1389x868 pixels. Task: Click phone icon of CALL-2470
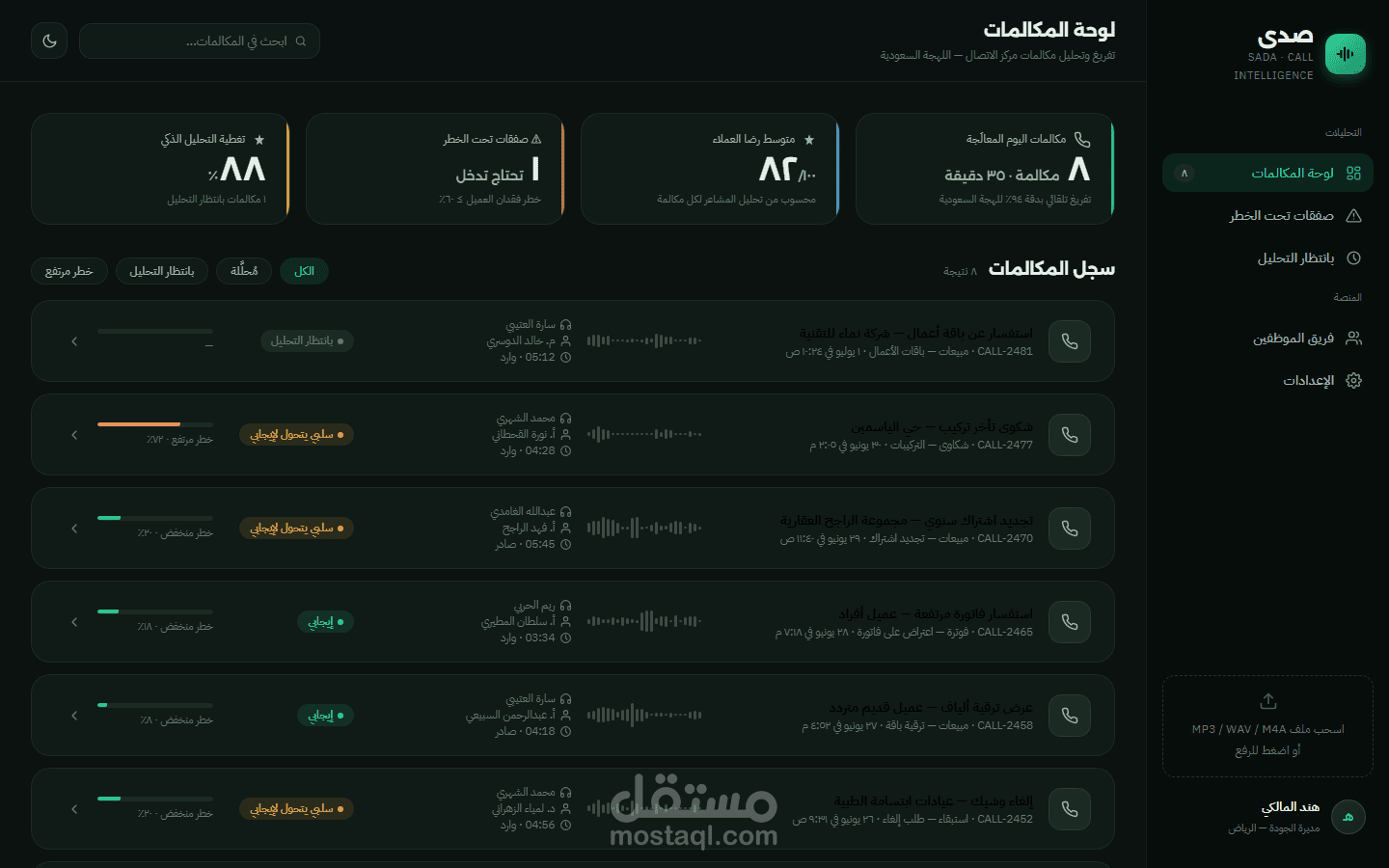coord(1070,529)
